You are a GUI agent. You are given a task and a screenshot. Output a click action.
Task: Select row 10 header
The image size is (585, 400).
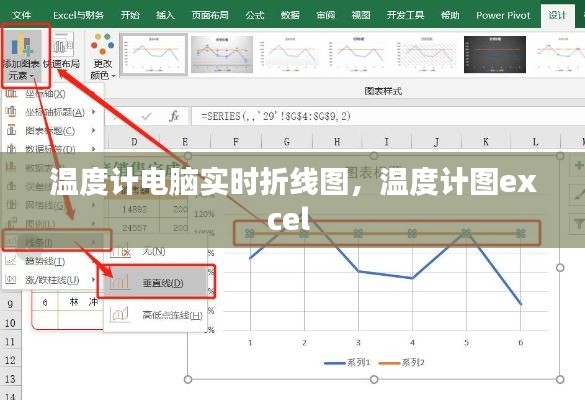pyautogui.click(x=10, y=323)
